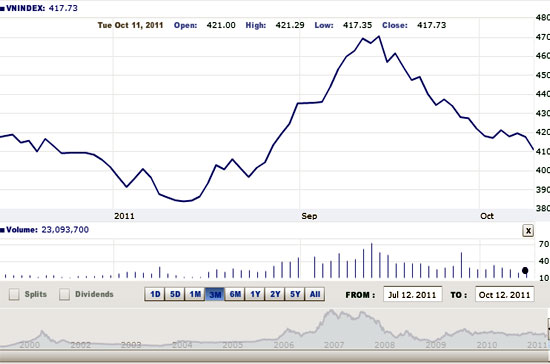Click the 2010 label in overview chart
Screen dimensions: 550x364
[487, 345]
